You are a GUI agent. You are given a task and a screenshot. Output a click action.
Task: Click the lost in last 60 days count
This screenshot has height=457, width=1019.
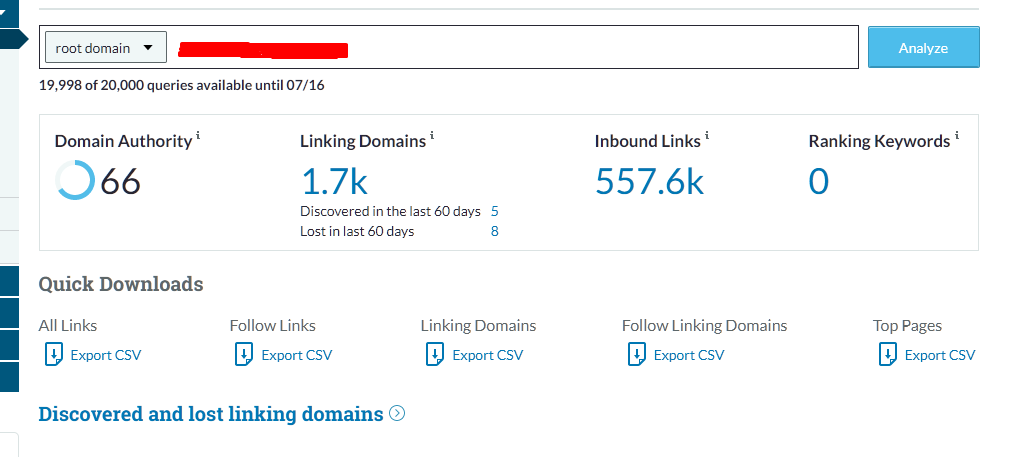(x=495, y=231)
